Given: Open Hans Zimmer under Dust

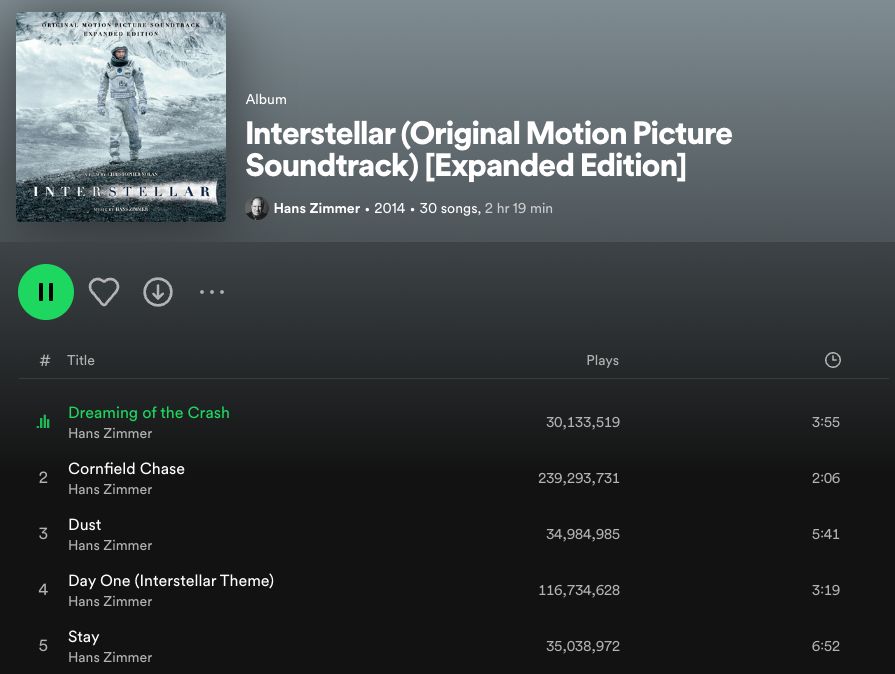Looking at the screenshot, I should click(x=110, y=545).
